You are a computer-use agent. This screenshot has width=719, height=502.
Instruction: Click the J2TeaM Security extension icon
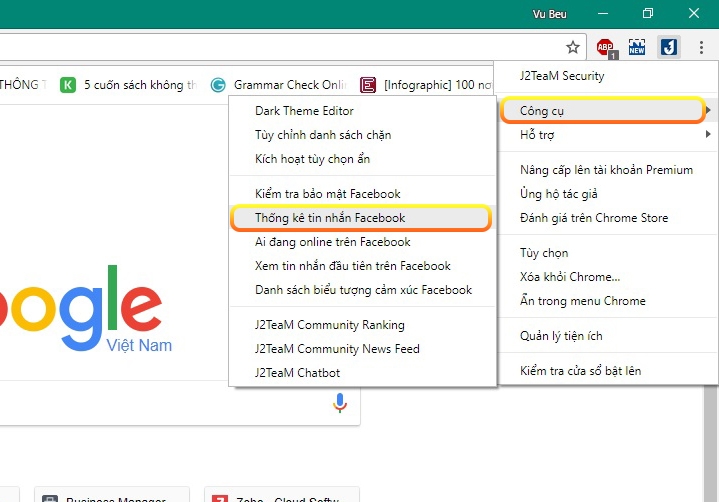tap(669, 47)
